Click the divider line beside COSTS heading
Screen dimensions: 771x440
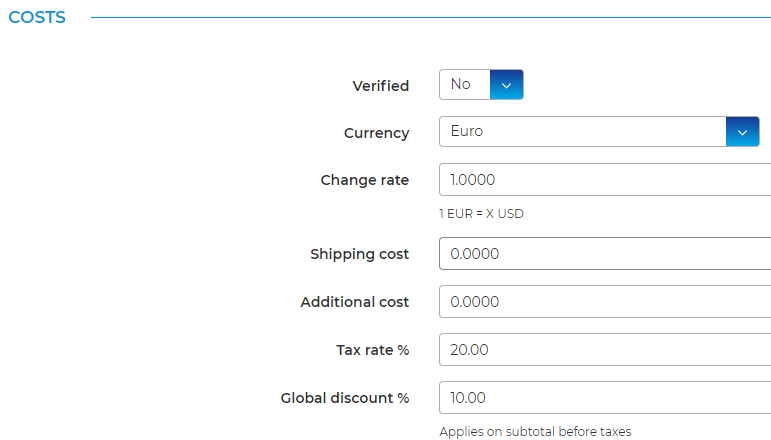(x=430, y=18)
